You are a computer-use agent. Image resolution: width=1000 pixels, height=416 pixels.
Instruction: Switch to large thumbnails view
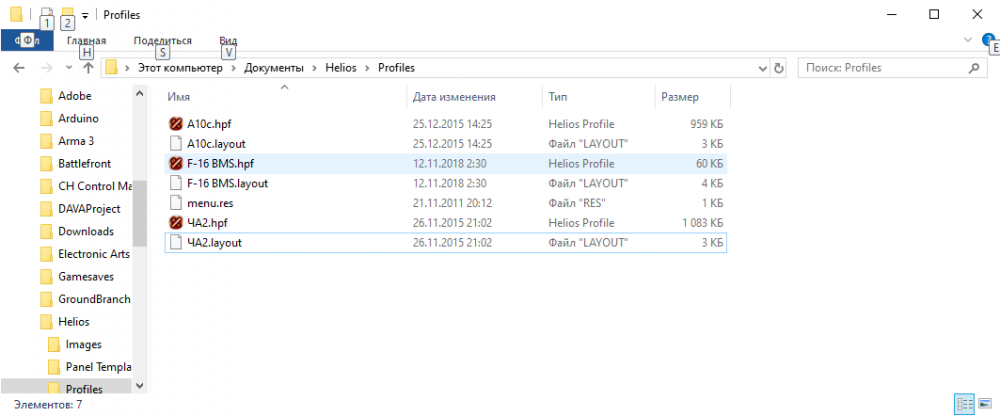[x=985, y=403]
